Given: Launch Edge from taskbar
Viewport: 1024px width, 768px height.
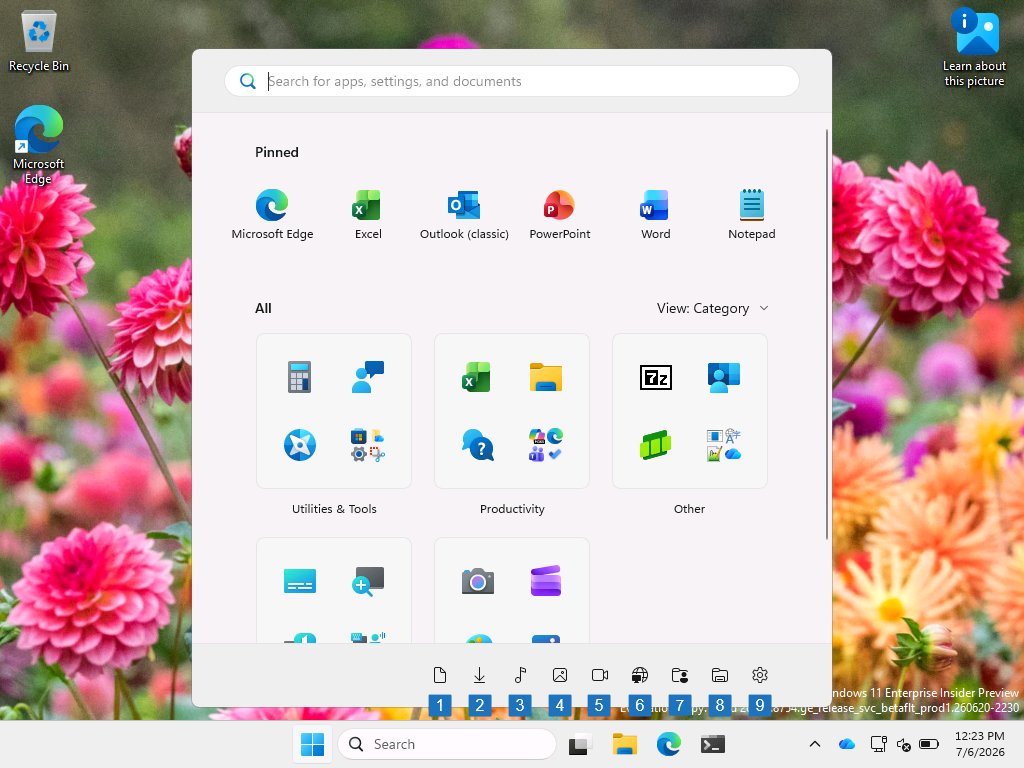Looking at the screenshot, I should (x=669, y=744).
